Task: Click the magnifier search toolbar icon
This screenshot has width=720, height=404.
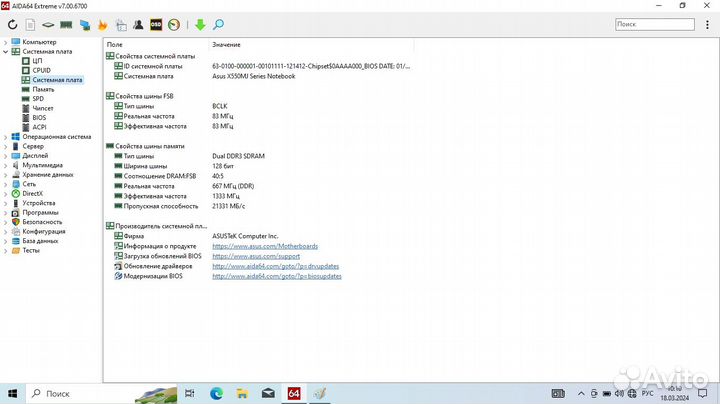Action: pos(219,25)
